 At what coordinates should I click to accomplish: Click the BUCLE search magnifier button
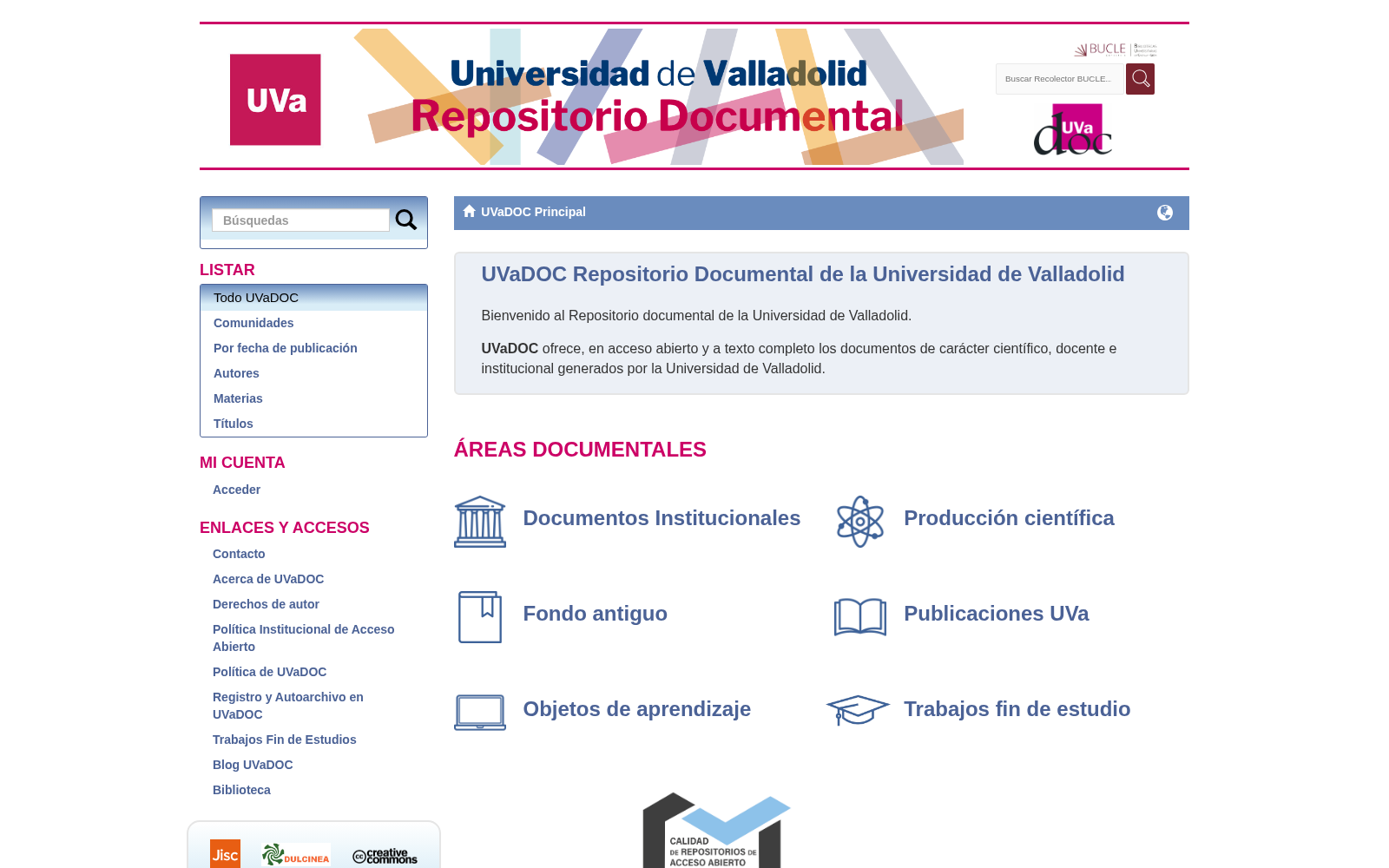click(1140, 79)
